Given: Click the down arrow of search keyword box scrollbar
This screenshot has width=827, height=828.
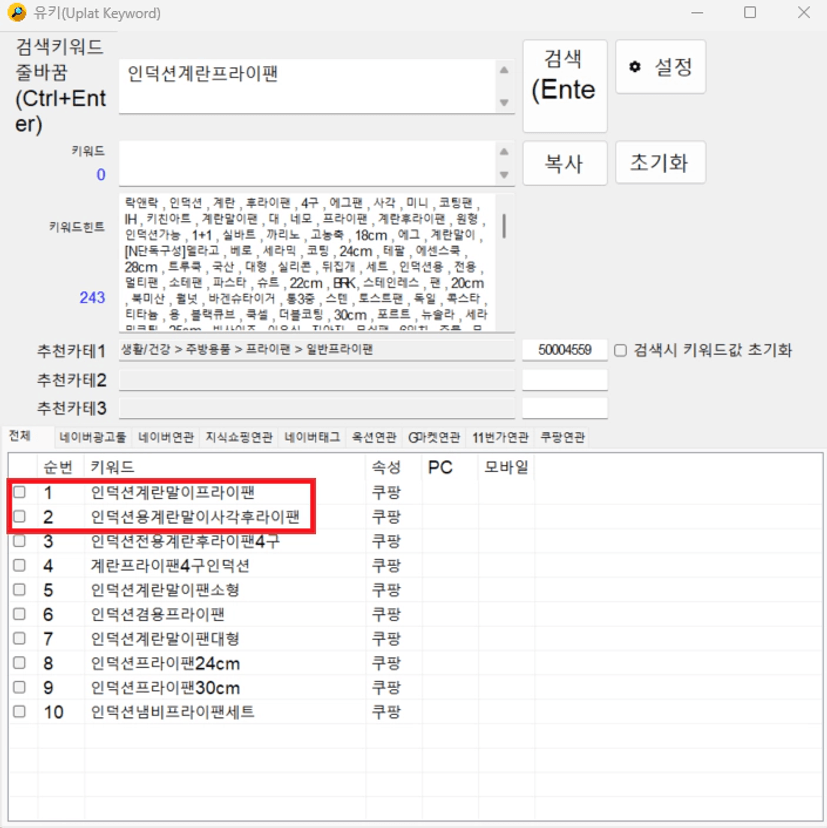Looking at the screenshot, I should point(504,102).
